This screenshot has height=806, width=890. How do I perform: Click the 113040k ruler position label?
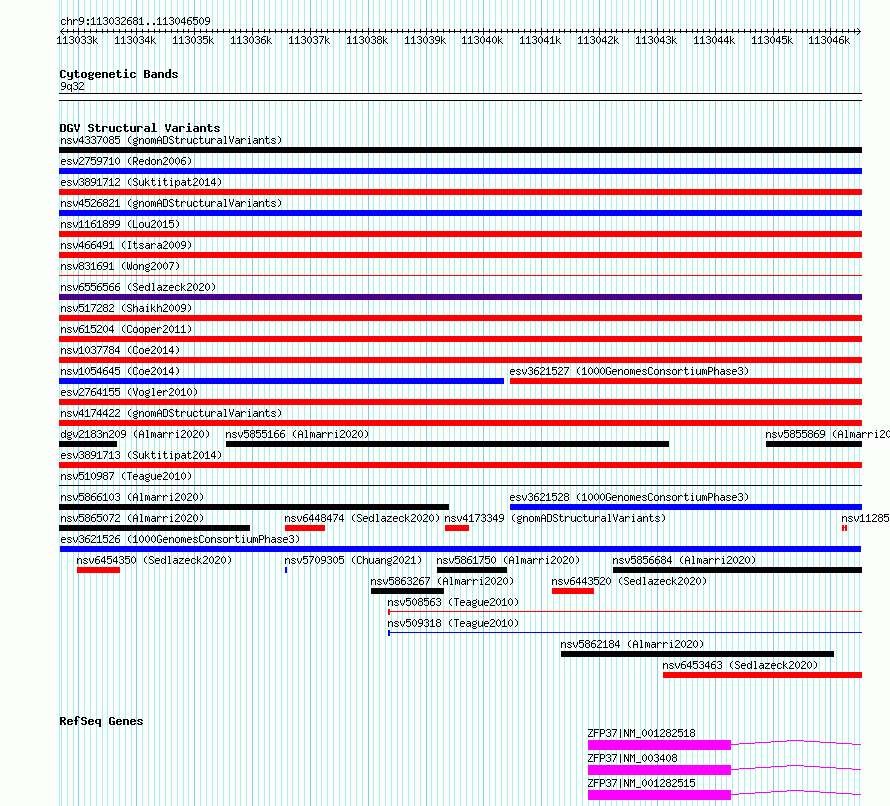[x=482, y=40]
